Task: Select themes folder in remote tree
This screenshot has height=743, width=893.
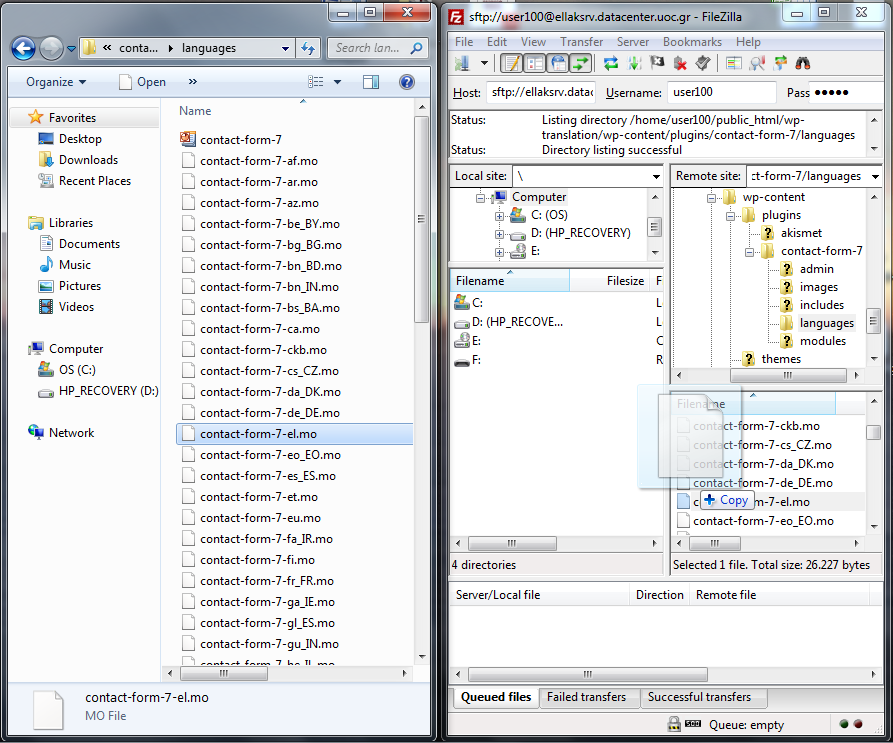Action: tap(781, 359)
